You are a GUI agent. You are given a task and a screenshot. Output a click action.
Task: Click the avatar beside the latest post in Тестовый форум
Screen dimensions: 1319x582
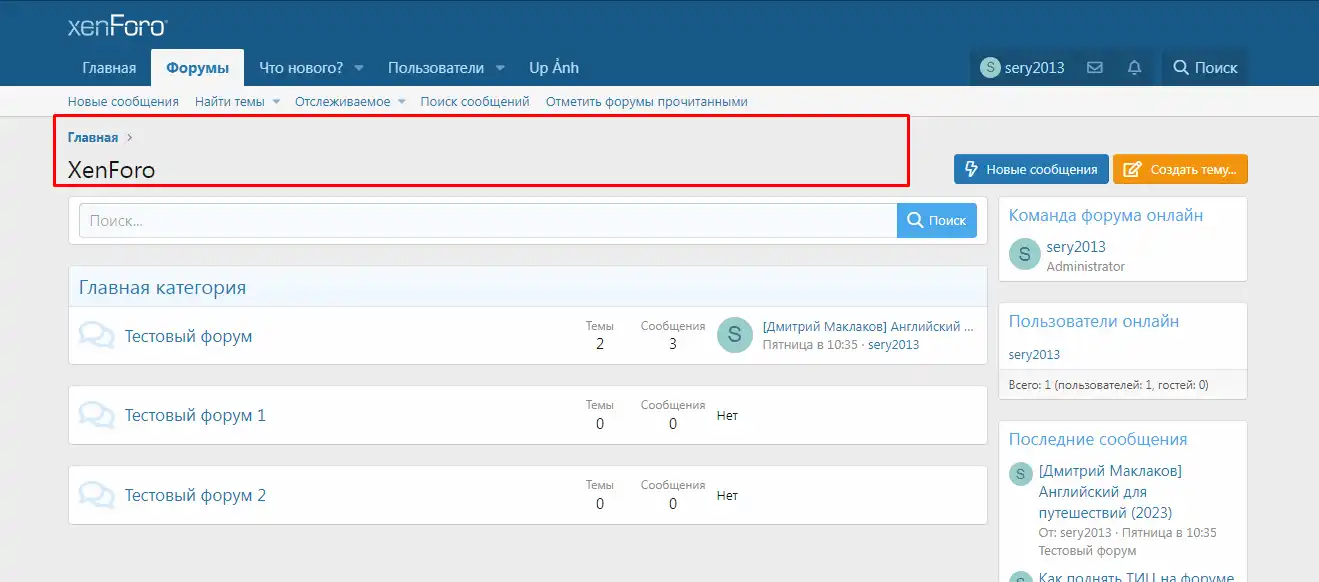click(x=734, y=336)
